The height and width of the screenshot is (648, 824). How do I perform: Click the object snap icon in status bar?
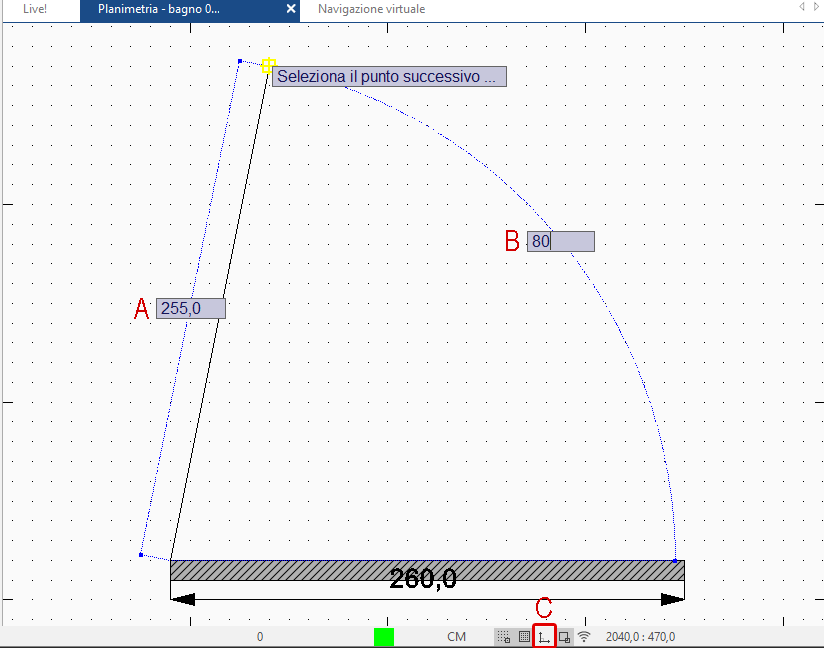564,637
